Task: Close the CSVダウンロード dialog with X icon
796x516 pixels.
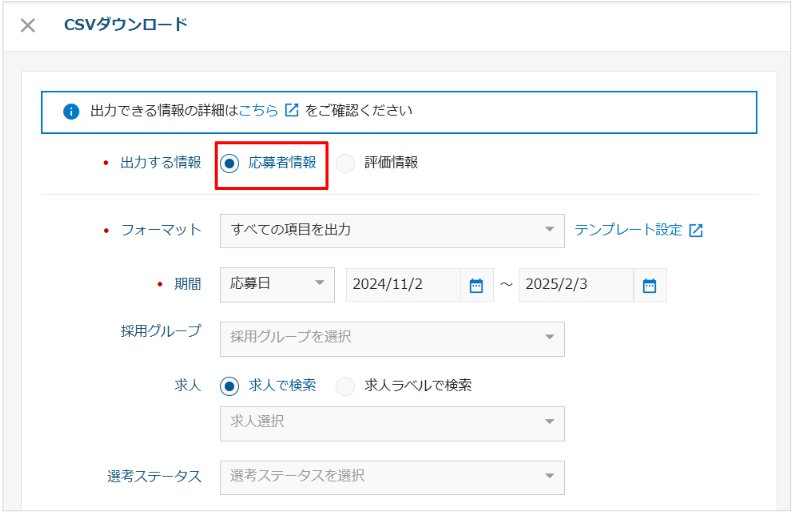Action: point(27,25)
